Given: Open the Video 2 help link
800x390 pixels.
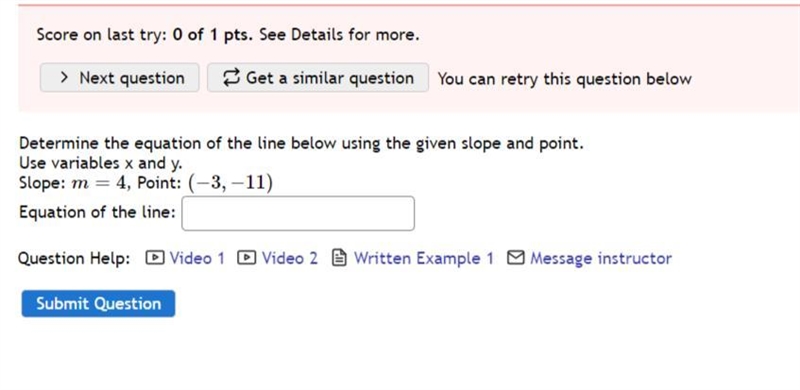Looking at the screenshot, I should [x=290, y=258].
